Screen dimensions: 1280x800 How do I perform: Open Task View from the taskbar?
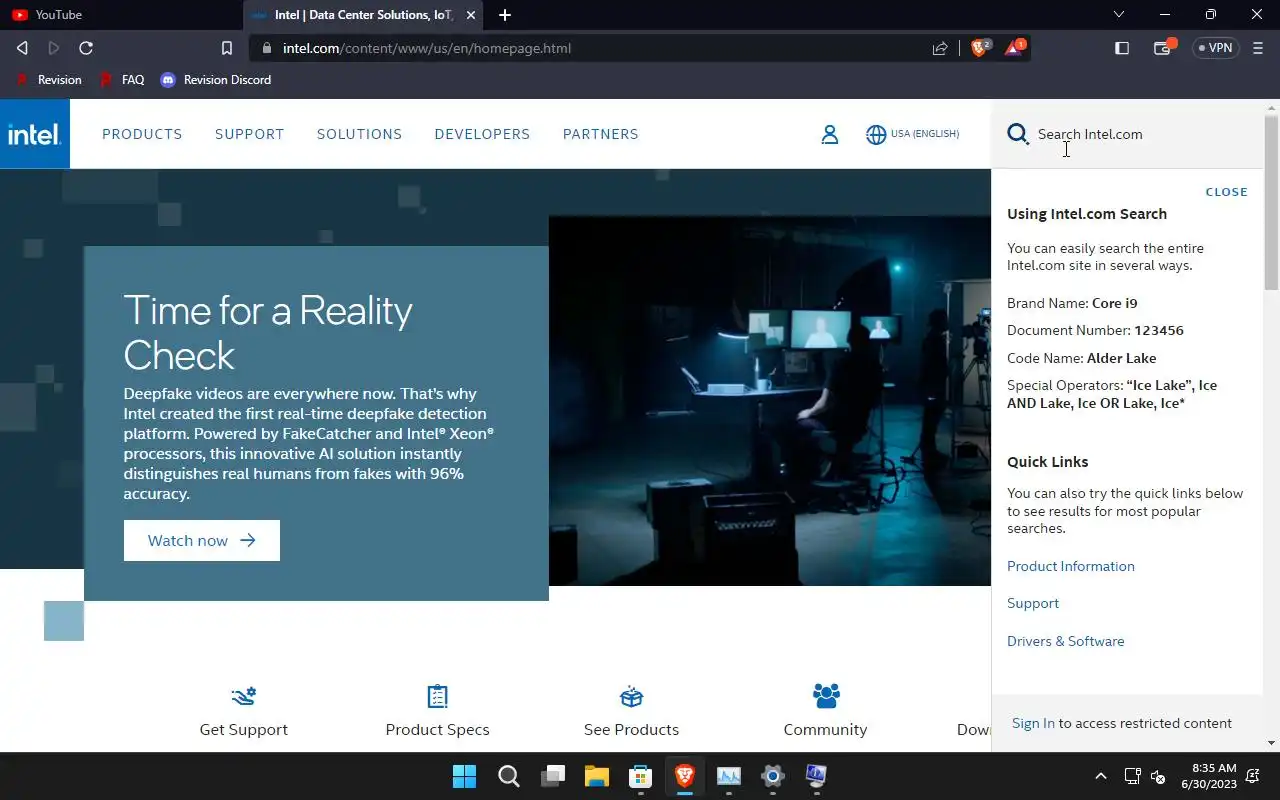tap(553, 776)
